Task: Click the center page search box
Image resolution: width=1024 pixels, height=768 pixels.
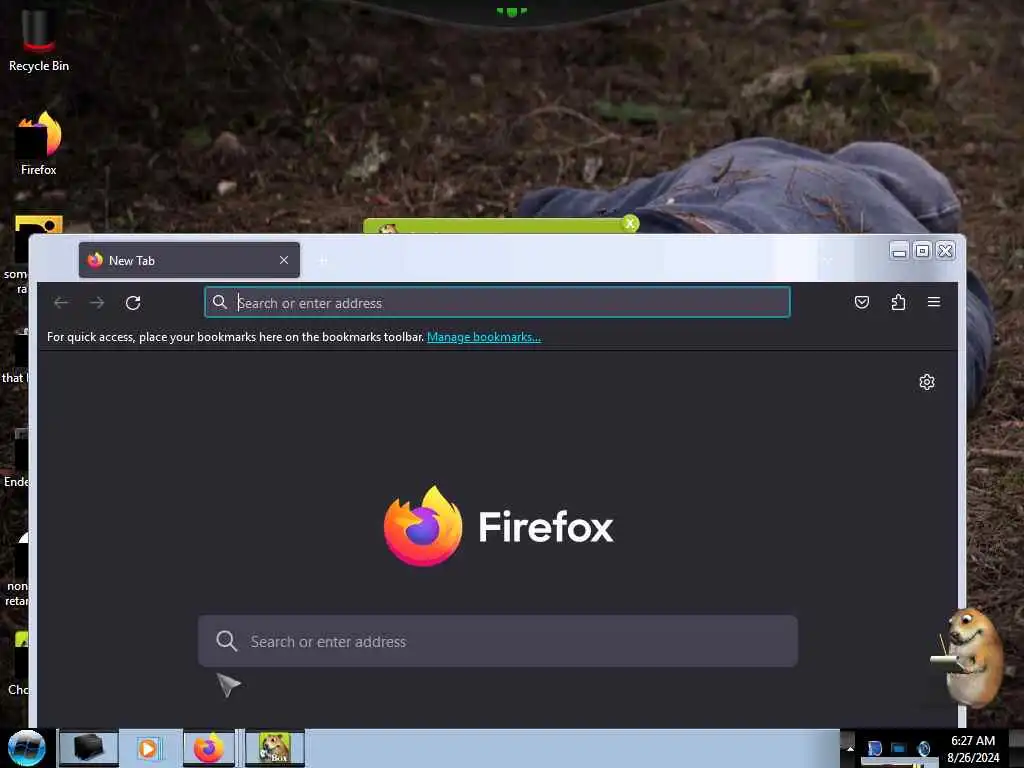Action: tap(498, 641)
